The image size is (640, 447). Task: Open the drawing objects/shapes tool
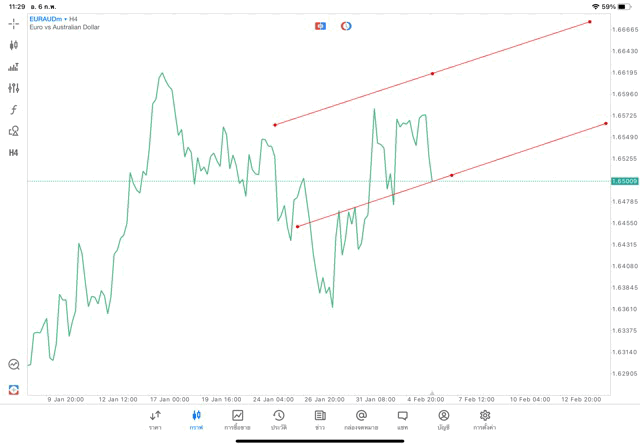14,131
